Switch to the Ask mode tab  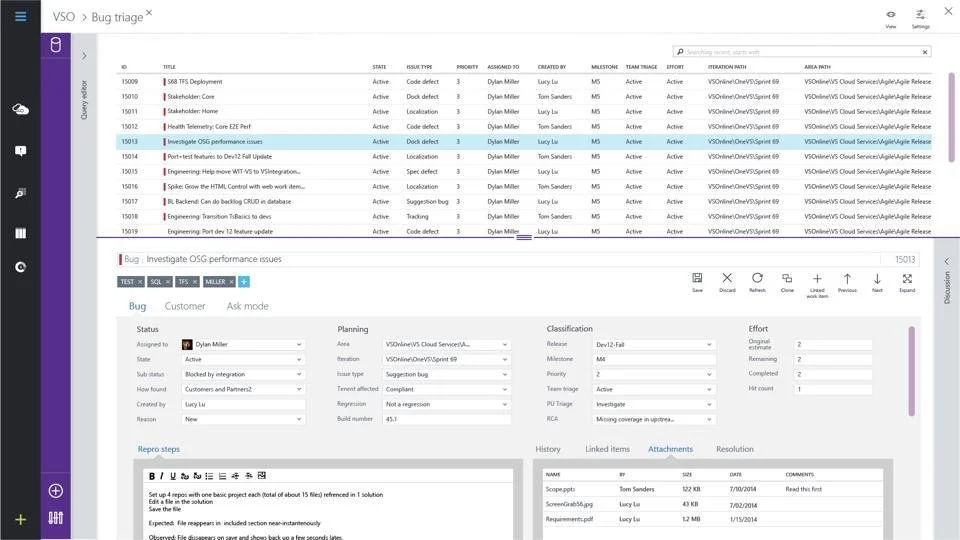tap(247, 306)
